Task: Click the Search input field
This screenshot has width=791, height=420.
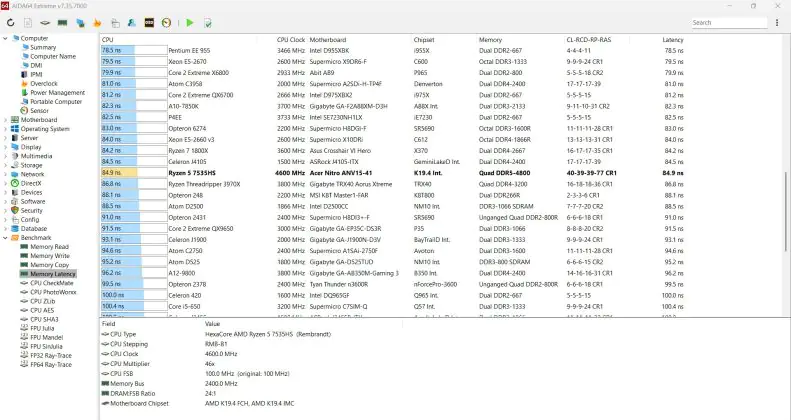Action: [x=729, y=23]
